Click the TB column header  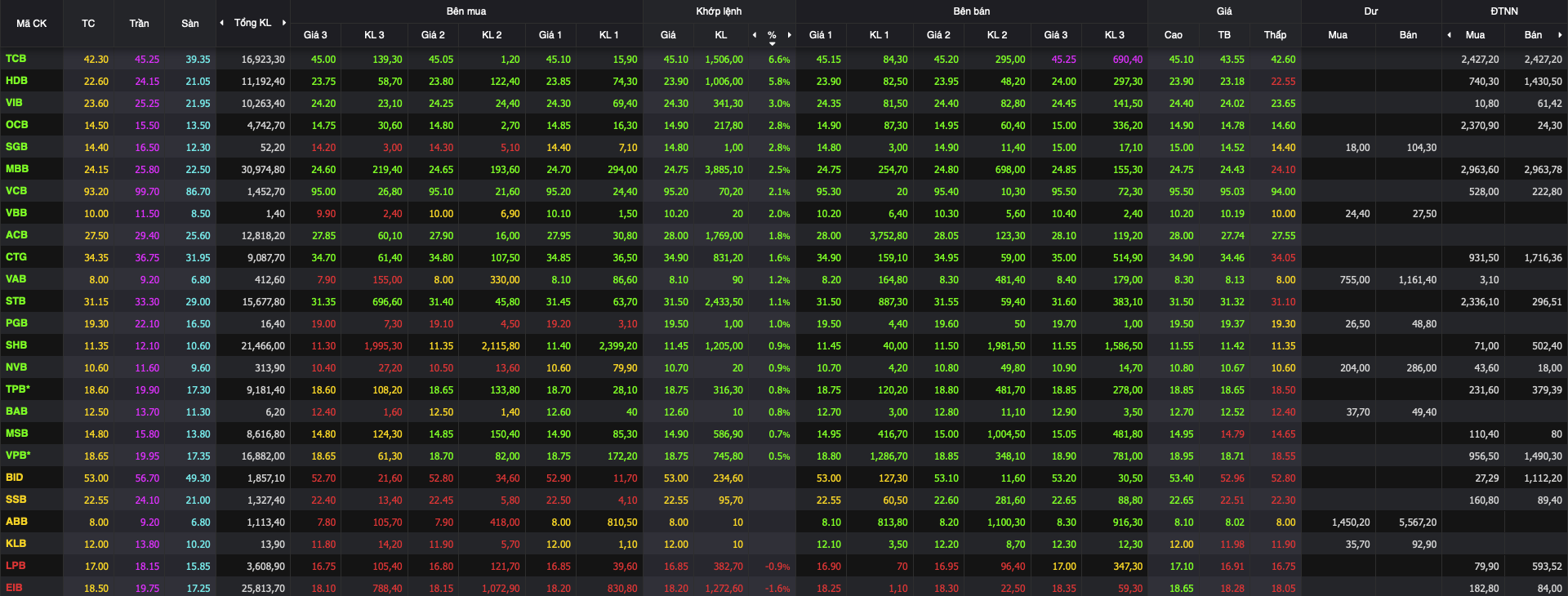(1224, 35)
